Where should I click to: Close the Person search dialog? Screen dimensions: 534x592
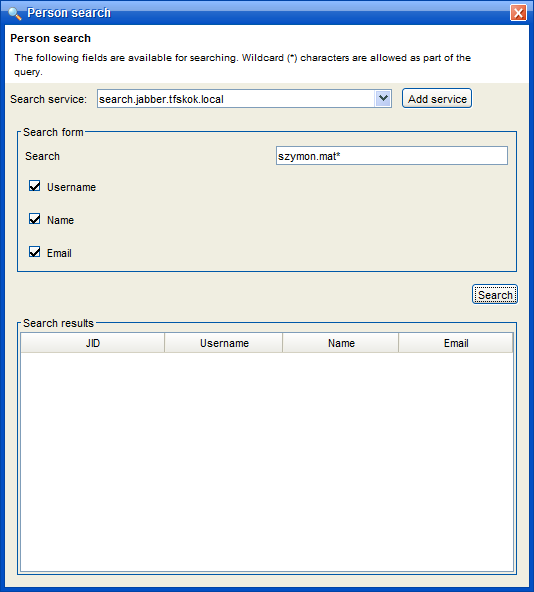point(518,13)
